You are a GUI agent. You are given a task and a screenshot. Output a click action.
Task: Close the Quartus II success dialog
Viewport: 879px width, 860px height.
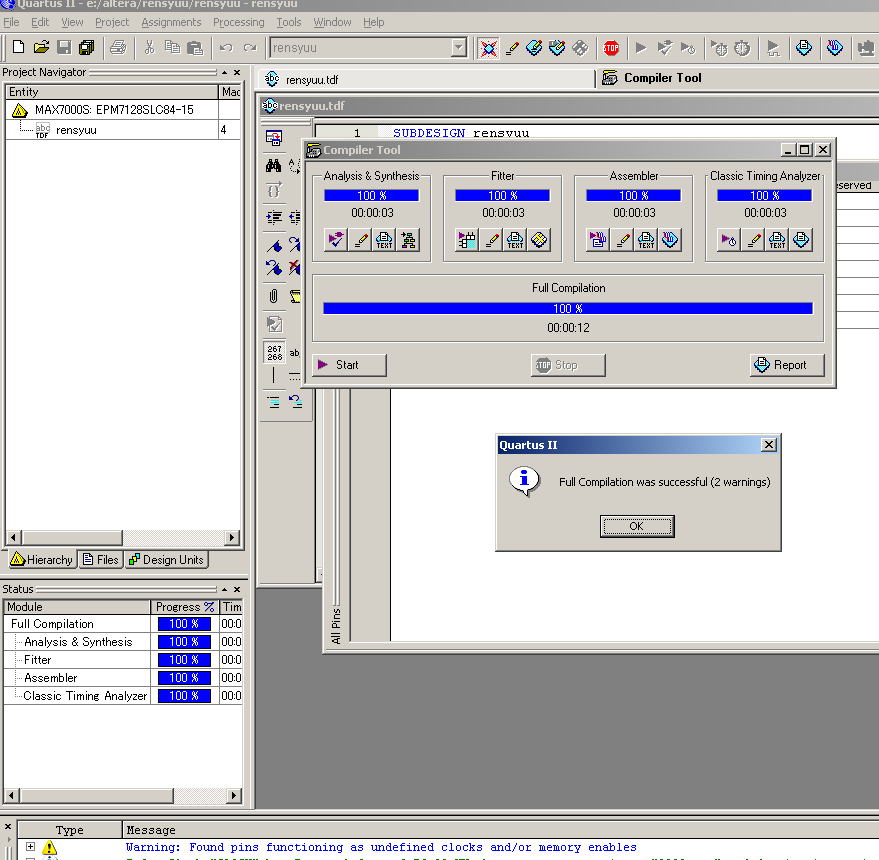point(769,445)
